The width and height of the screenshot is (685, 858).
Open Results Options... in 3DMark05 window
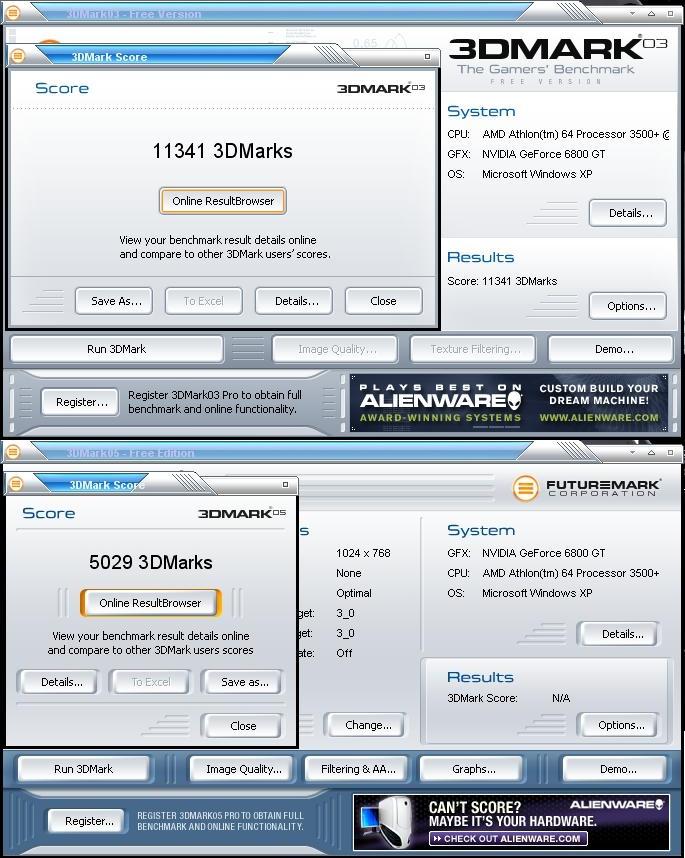click(619, 725)
